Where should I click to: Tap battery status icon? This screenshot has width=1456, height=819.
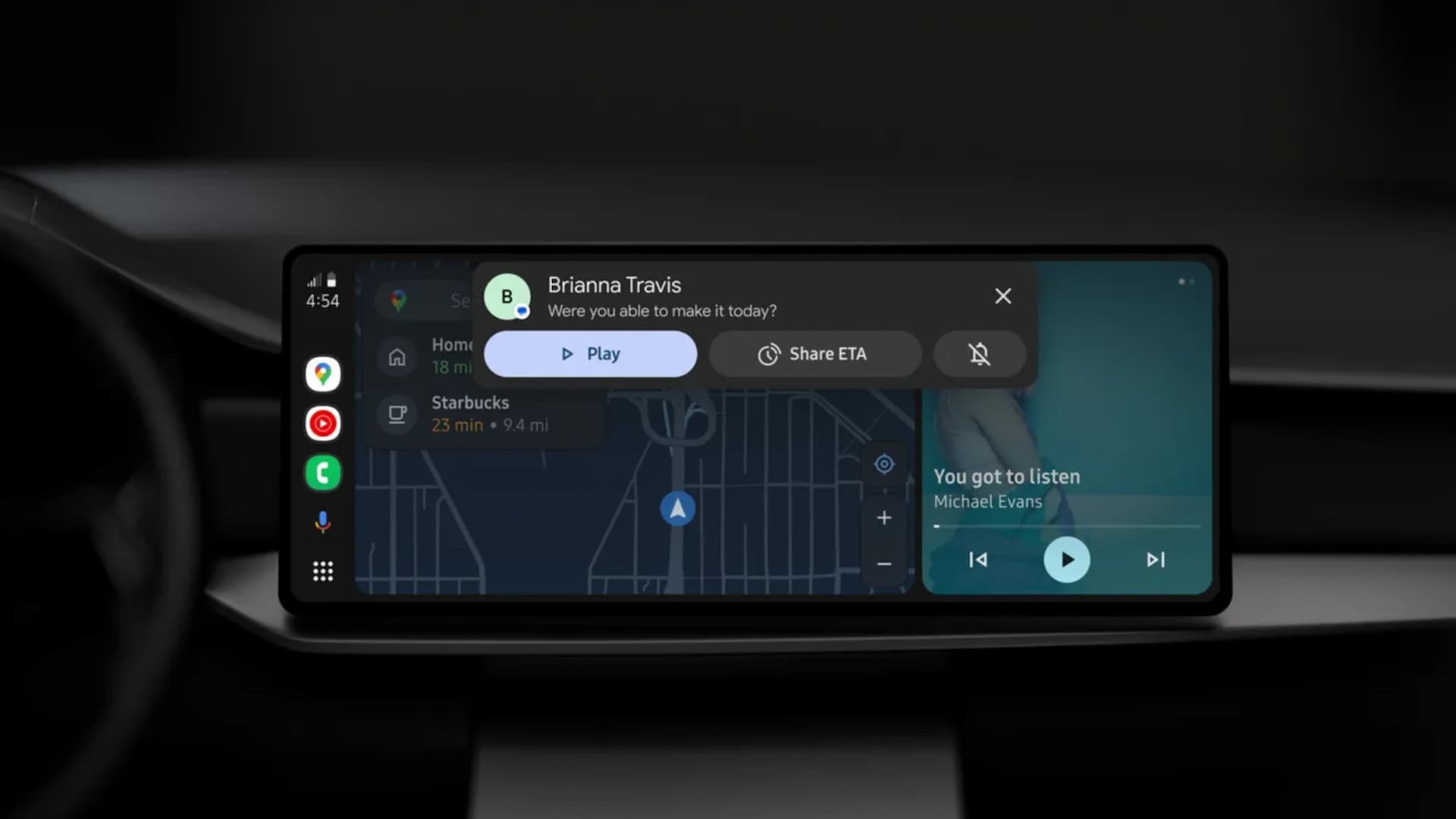[x=331, y=280]
